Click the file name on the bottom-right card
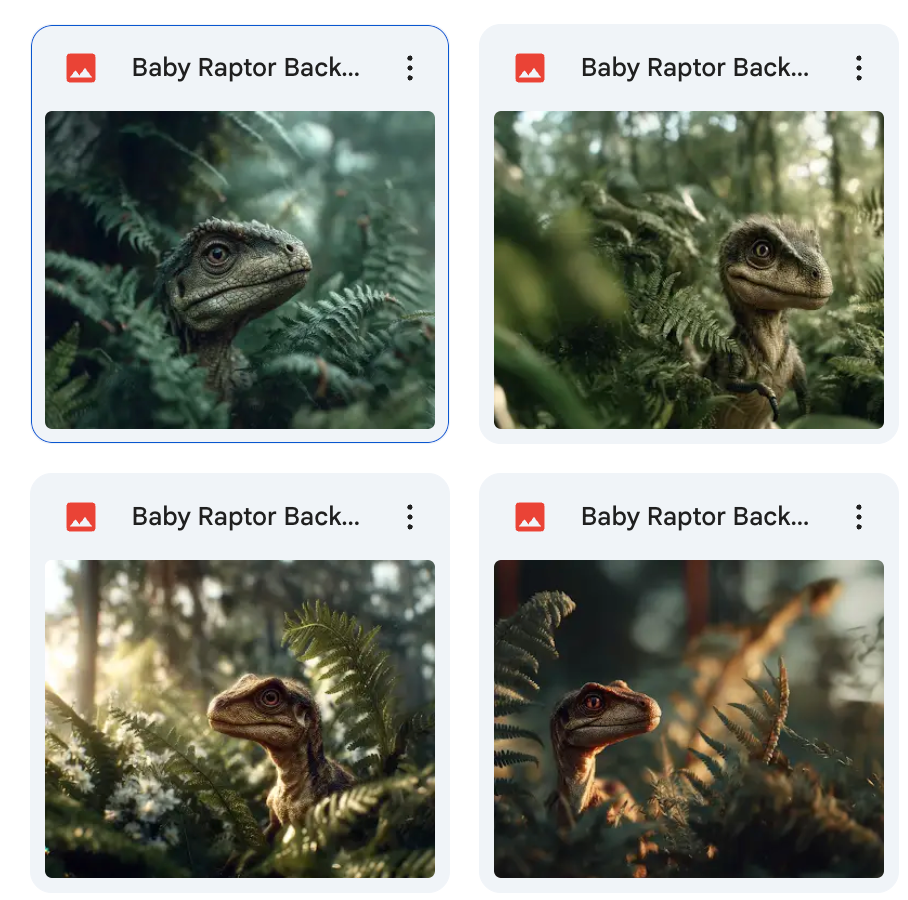The height and width of the screenshot is (900, 908). coord(695,517)
